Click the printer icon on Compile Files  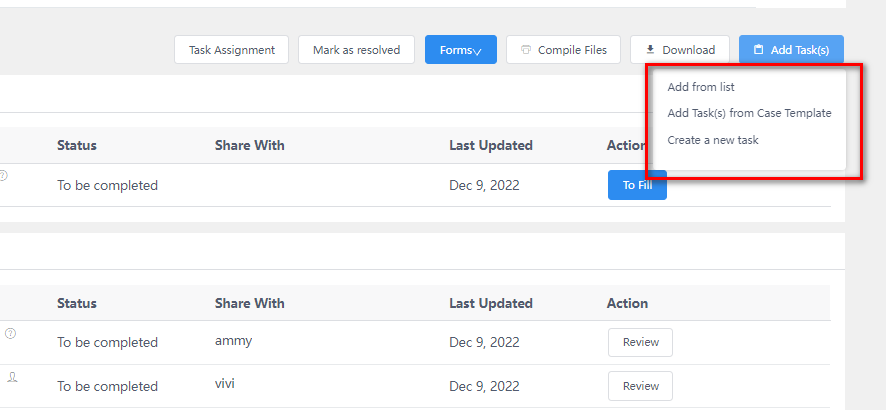(526, 50)
